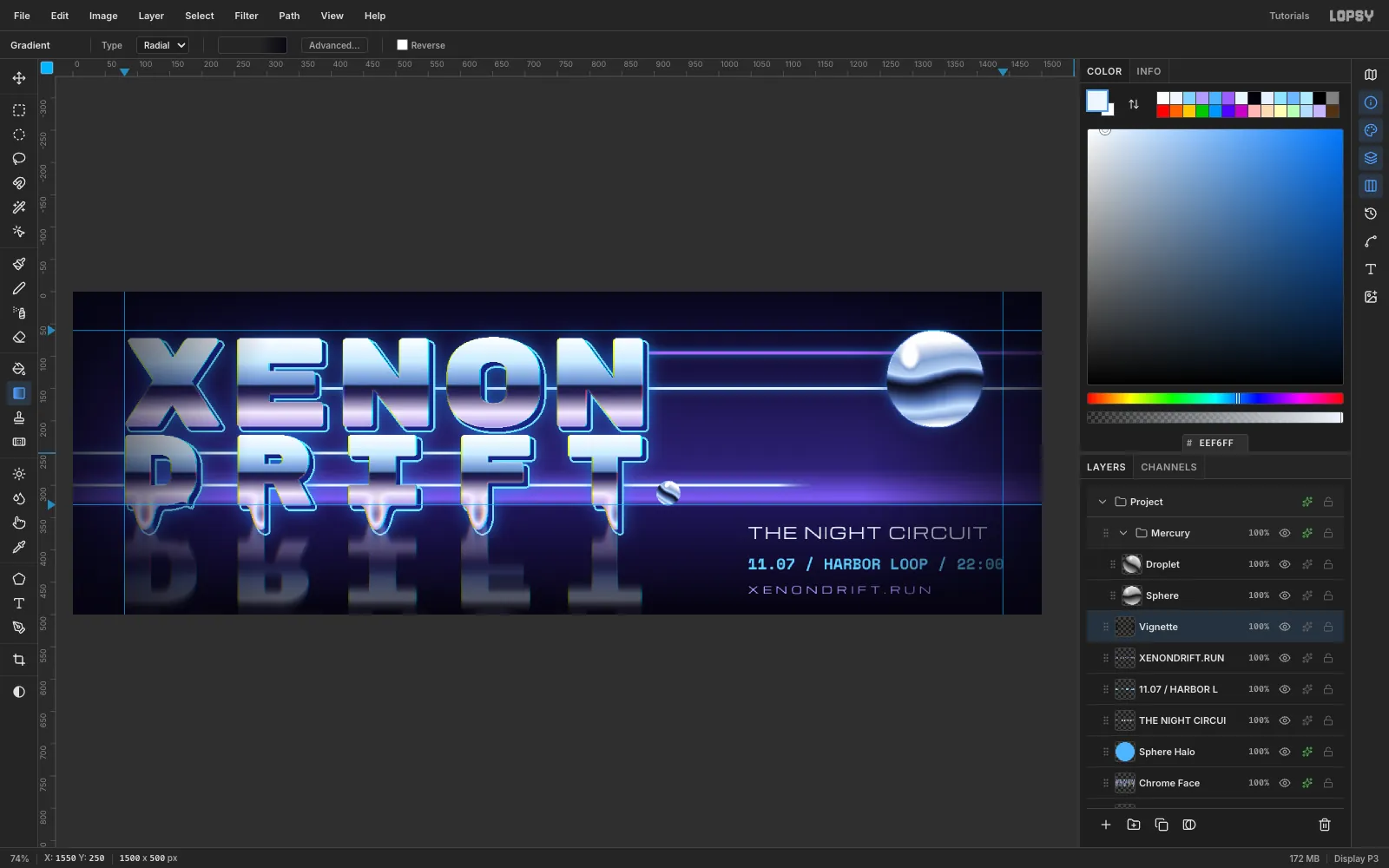
Task: Hide the Sphere layer
Action: coord(1285,595)
